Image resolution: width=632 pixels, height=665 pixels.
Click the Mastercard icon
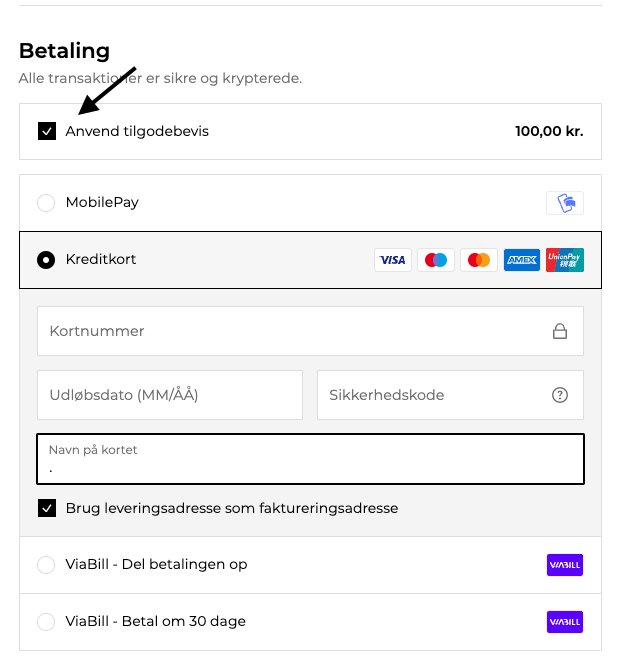[x=479, y=260]
